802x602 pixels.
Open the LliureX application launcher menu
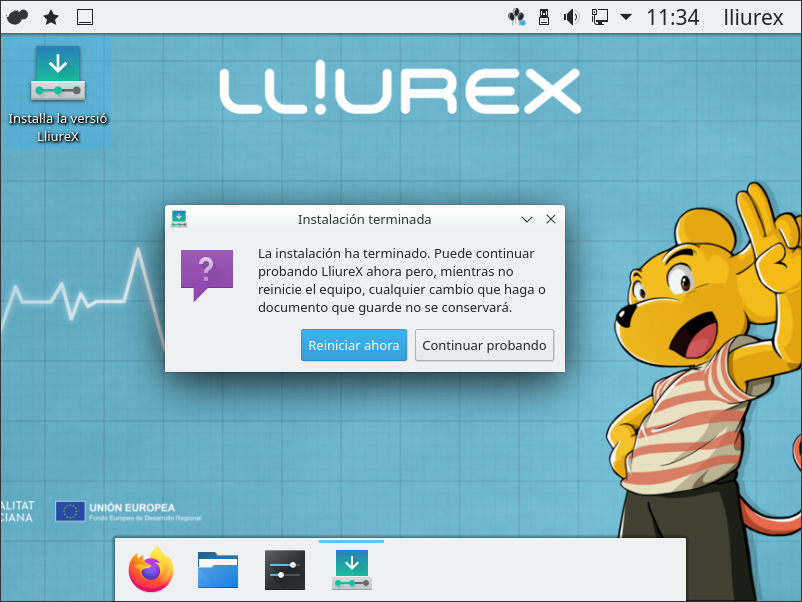[17, 17]
